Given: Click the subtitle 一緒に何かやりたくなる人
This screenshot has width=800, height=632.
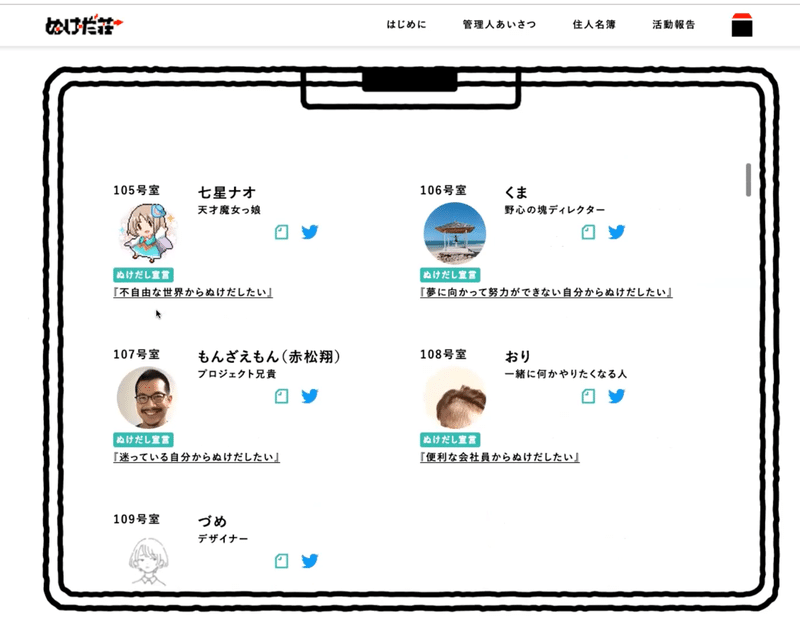Looking at the screenshot, I should [x=566, y=374].
